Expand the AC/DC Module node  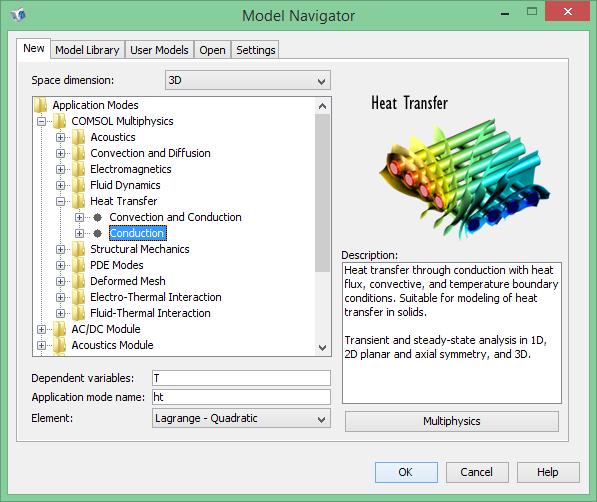(x=41, y=329)
